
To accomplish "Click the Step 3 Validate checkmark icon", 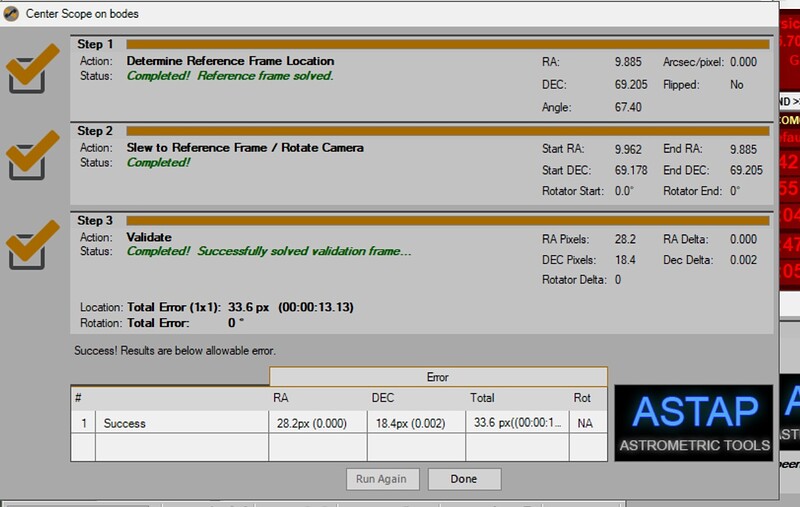I will pos(32,245).
